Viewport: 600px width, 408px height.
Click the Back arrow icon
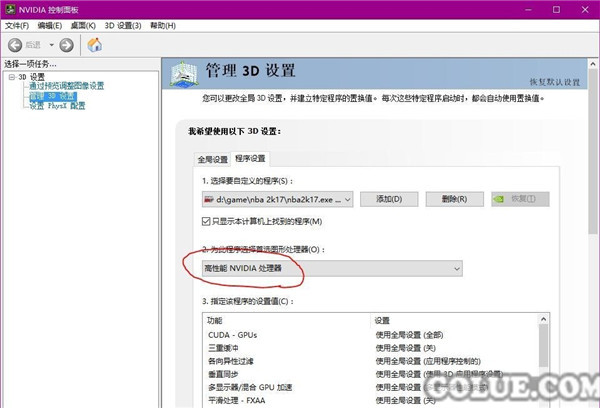click(17, 45)
